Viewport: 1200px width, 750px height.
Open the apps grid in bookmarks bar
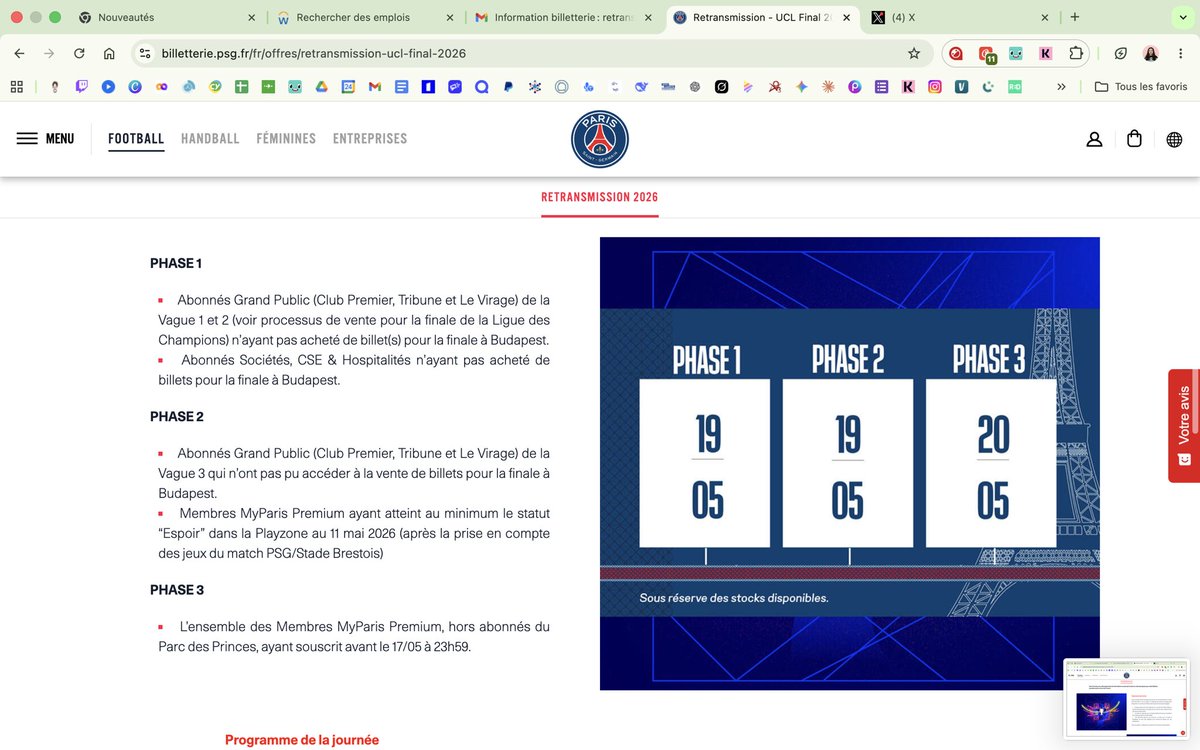coord(17,87)
